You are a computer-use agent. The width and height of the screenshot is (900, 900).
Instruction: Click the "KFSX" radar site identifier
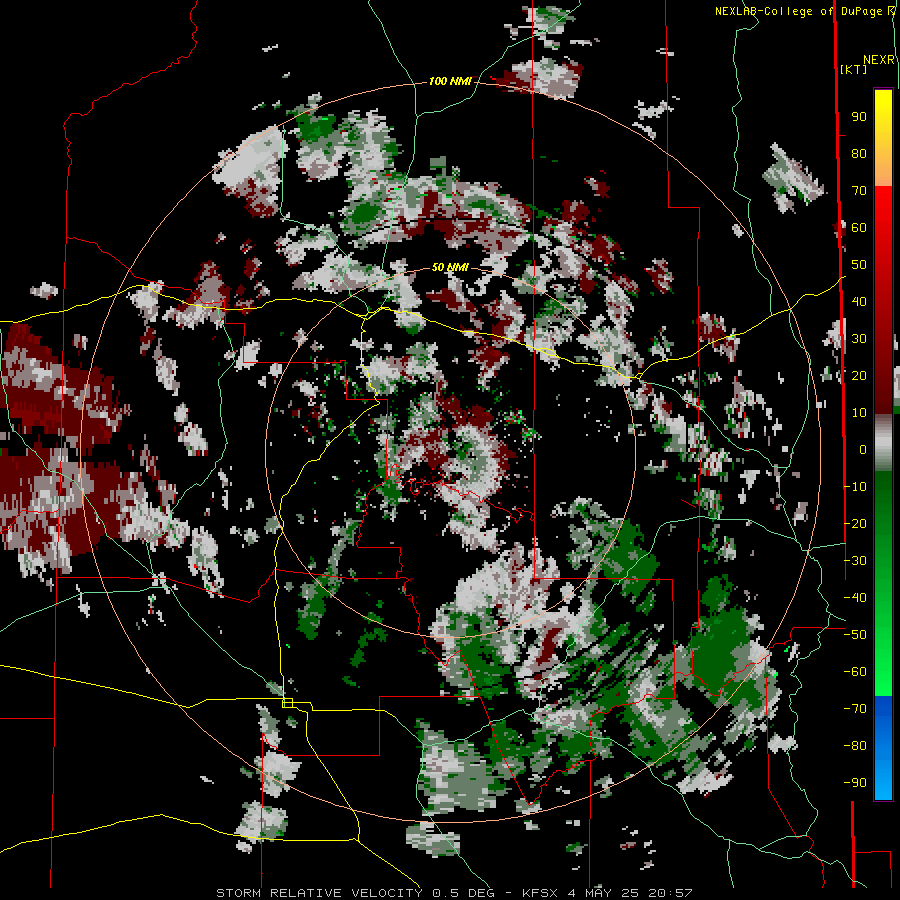[540, 893]
